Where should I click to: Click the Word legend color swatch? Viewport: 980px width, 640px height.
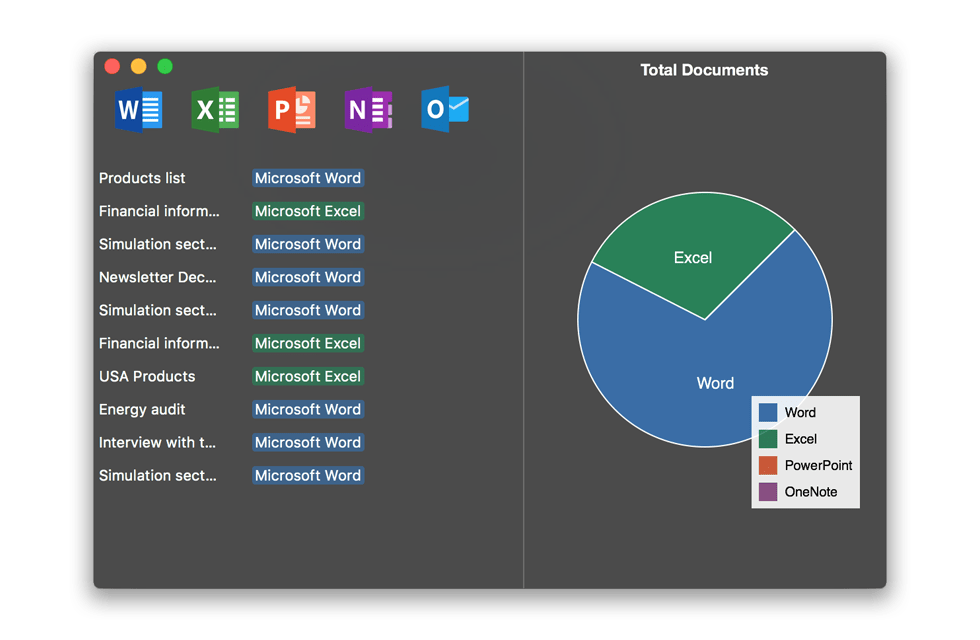point(768,412)
